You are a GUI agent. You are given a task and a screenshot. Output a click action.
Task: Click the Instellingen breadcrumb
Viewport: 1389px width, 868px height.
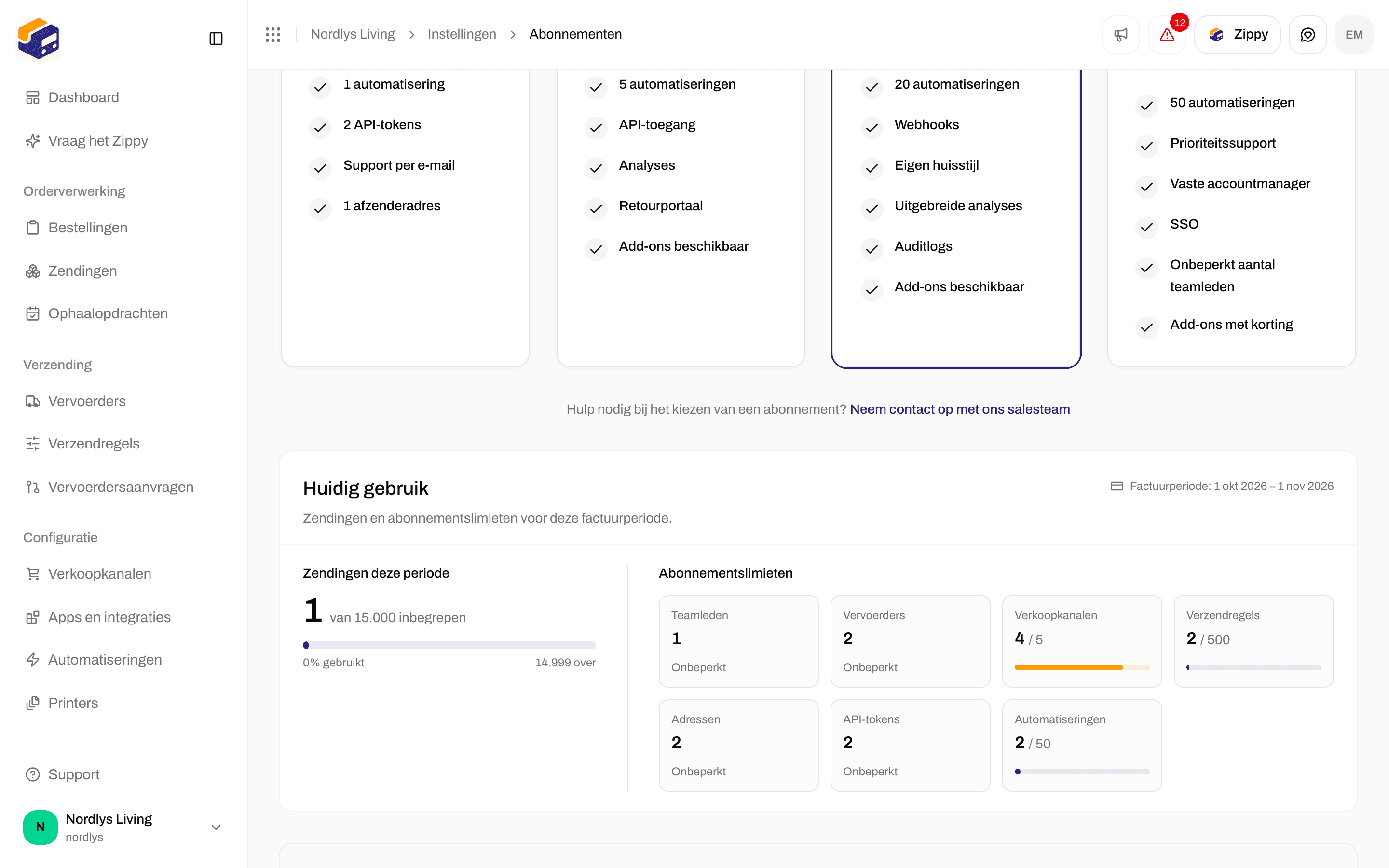pyautogui.click(x=462, y=34)
